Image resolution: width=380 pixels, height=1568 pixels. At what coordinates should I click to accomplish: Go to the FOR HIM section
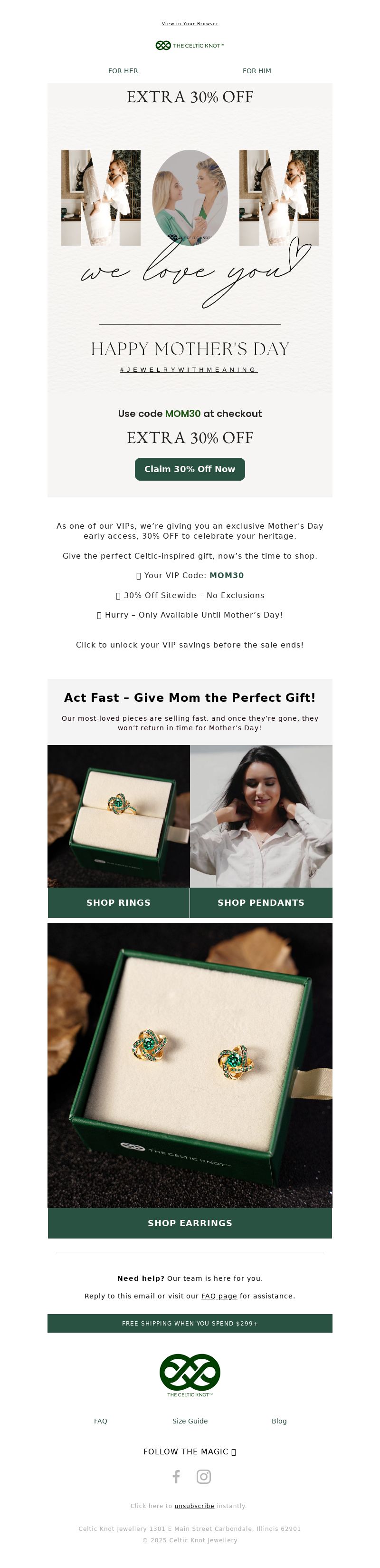[256, 71]
